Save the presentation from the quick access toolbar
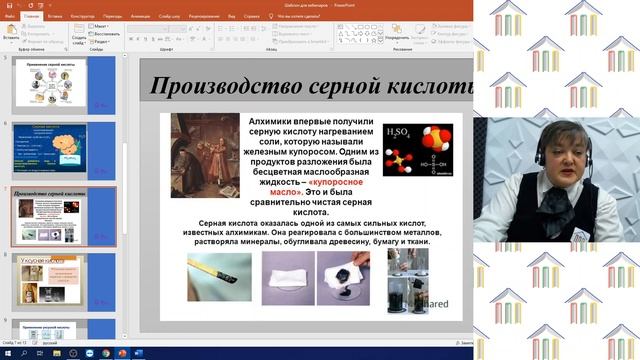This screenshot has height=360, width=640. point(9,6)
